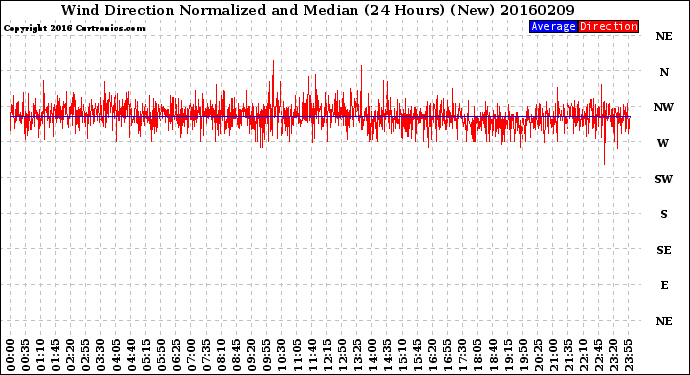The height and width of the screenshot is (375, 690).
Task: Click the 01:45 time label
Action: [55, 355]
